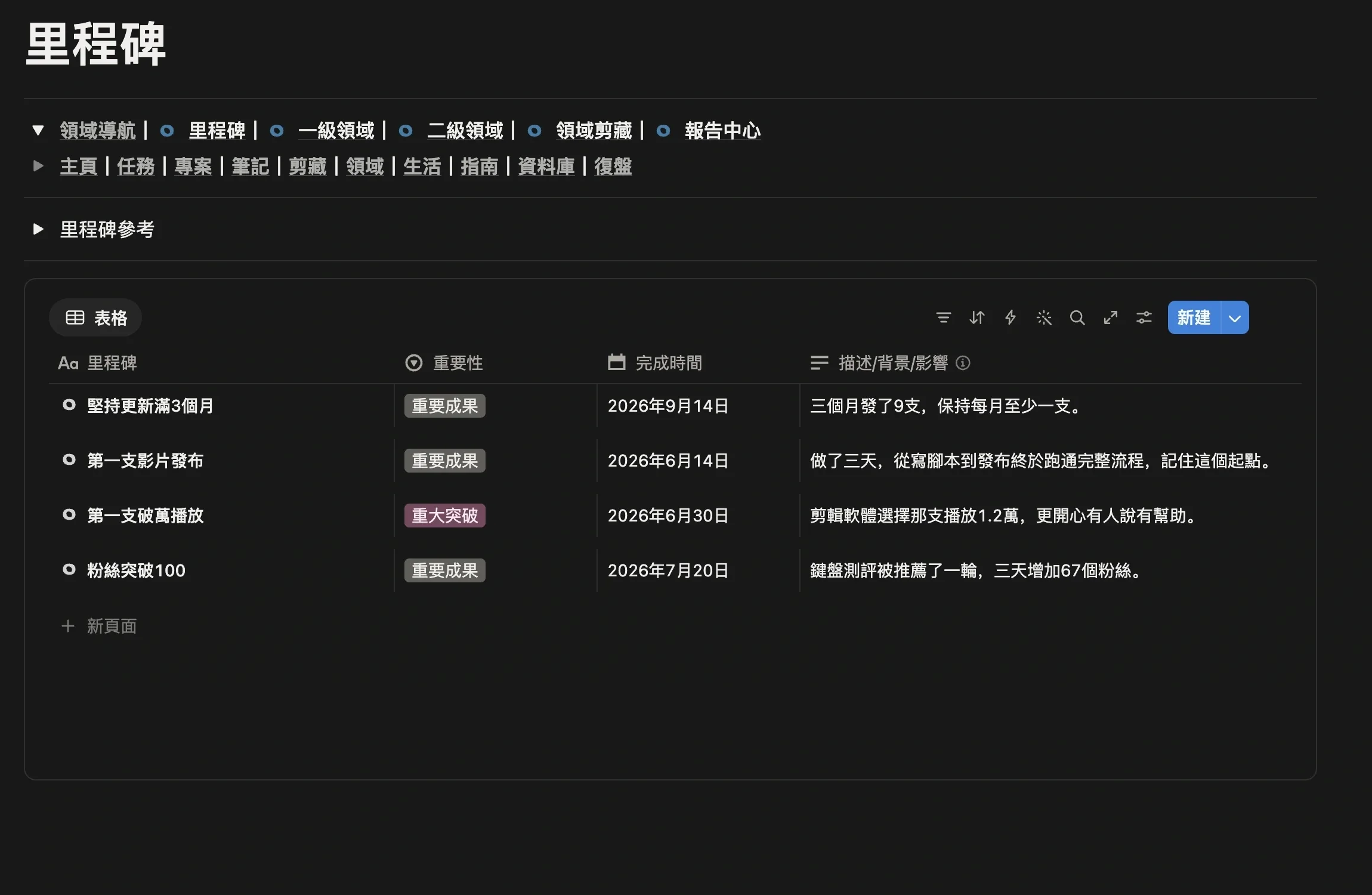This screenshot has height=895, width=1372.
Task: Click the 里程碑 link in 領域導航 row
Action: (x=217, y=130)
